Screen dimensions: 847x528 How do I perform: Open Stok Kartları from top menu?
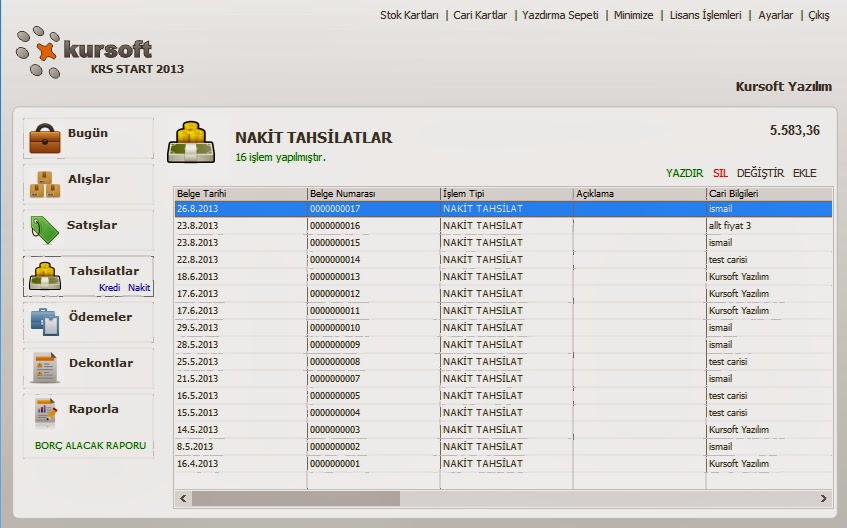point(409,15)
